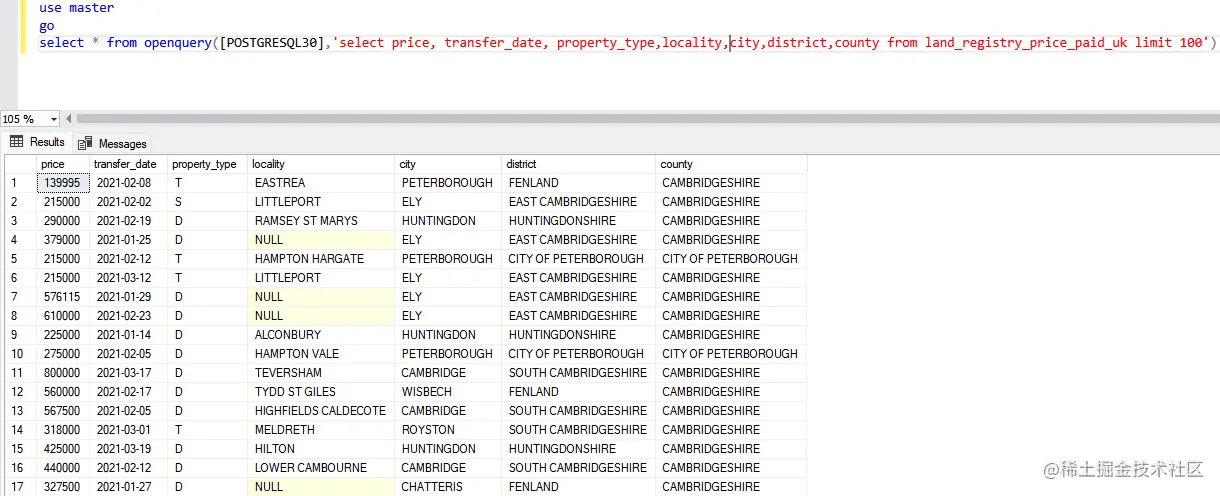This screenshot has height=496, width=1220.
Task: Click price cell 327500
Action: tap(63, 487)
